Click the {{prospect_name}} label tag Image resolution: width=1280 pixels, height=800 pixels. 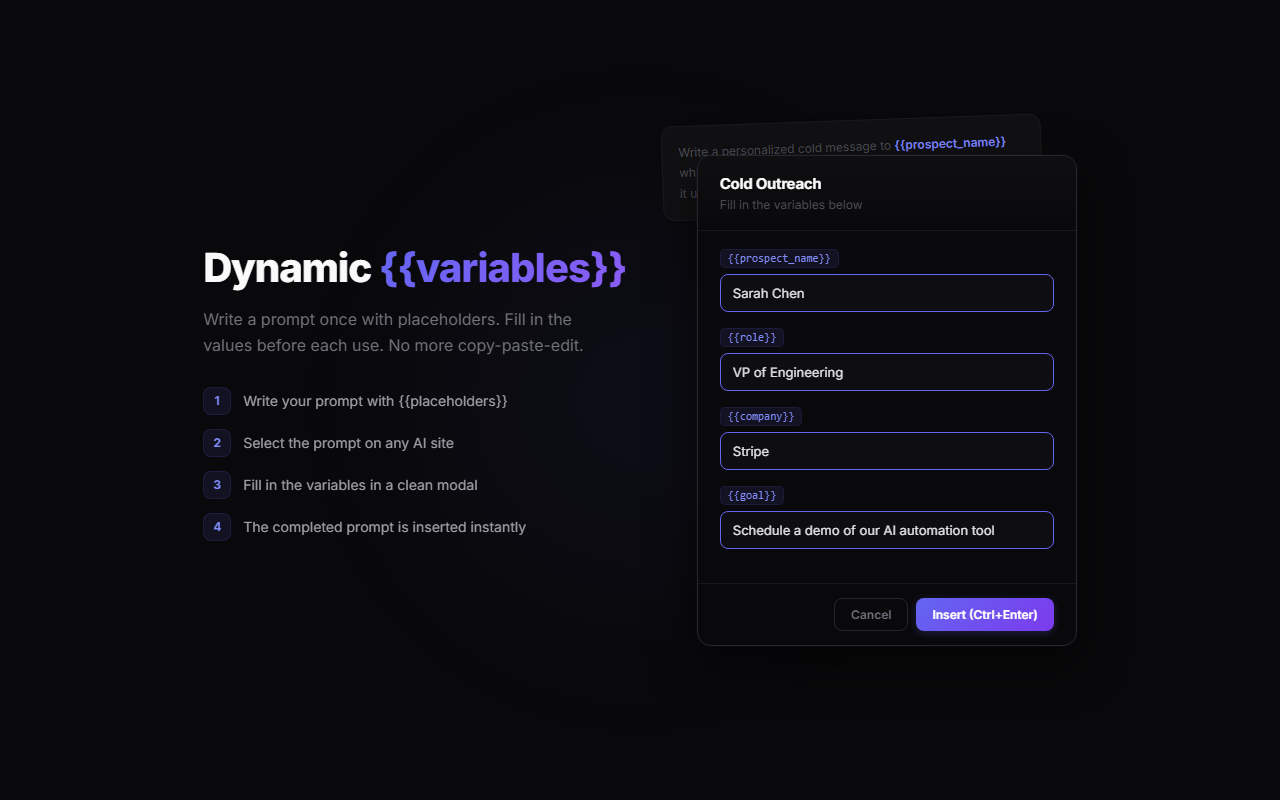779,258
